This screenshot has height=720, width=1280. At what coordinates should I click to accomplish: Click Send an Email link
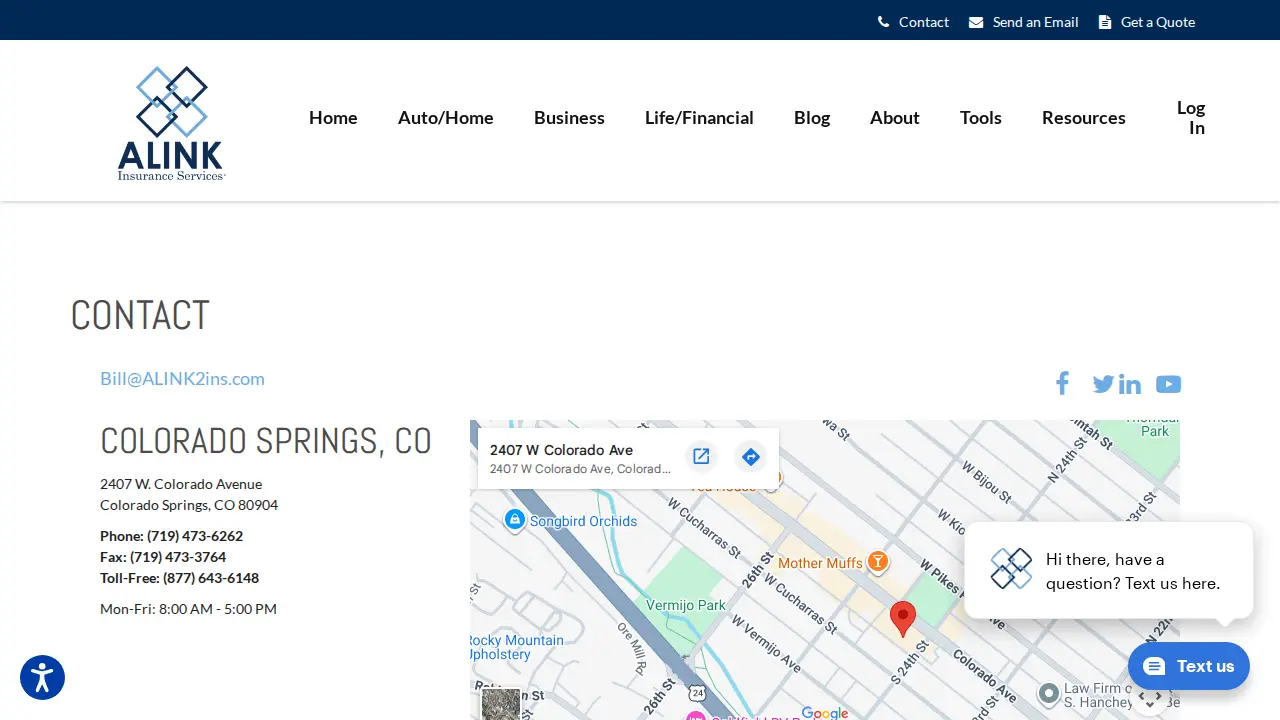point(1036,22)
